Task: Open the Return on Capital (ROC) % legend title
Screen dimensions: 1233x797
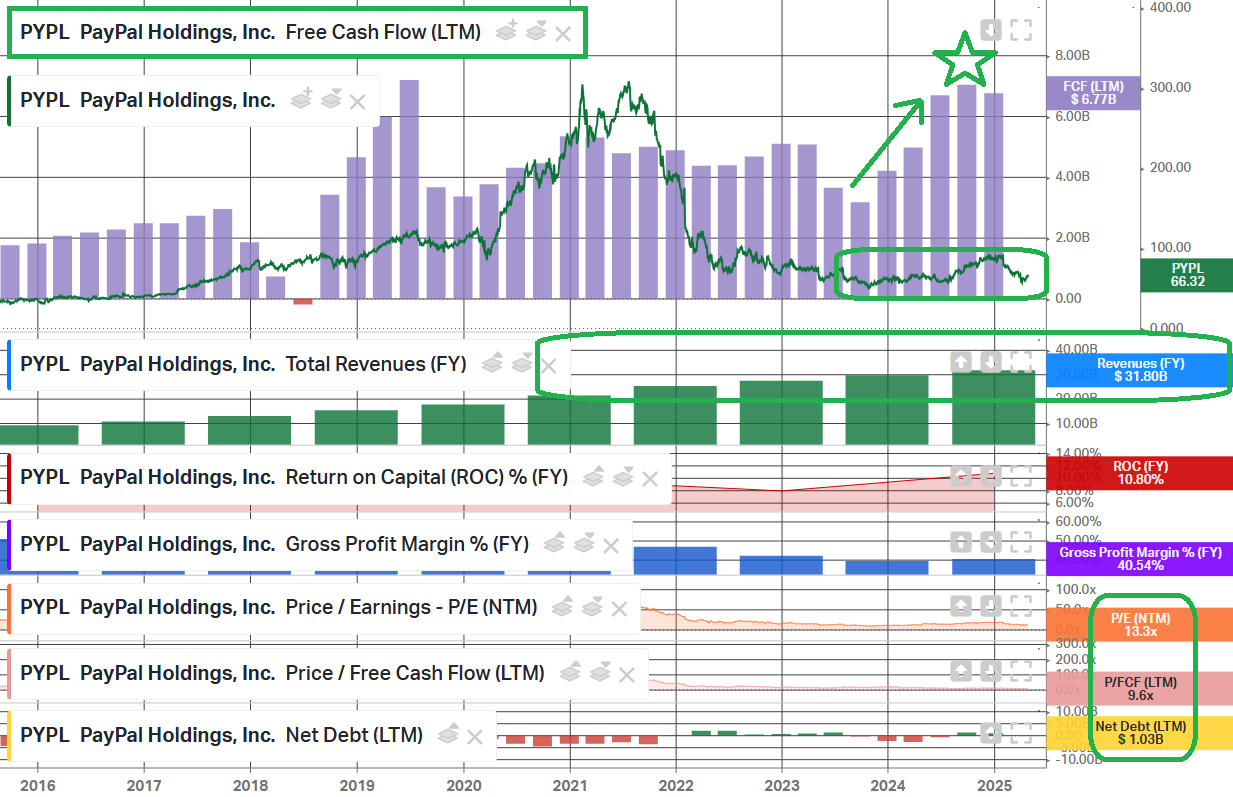Action: [x=294, y=477]
